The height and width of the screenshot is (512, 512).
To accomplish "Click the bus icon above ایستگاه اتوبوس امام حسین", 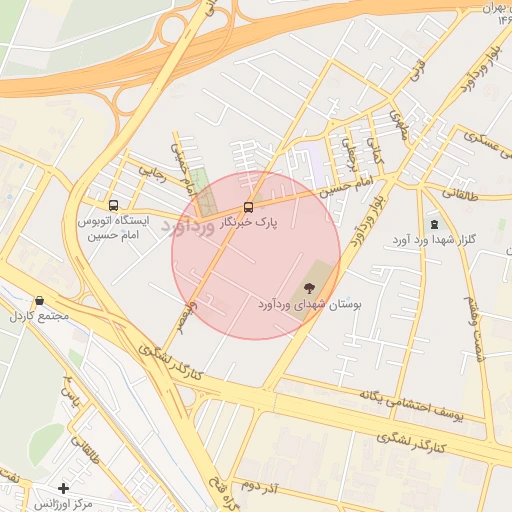I will [113, 205].
